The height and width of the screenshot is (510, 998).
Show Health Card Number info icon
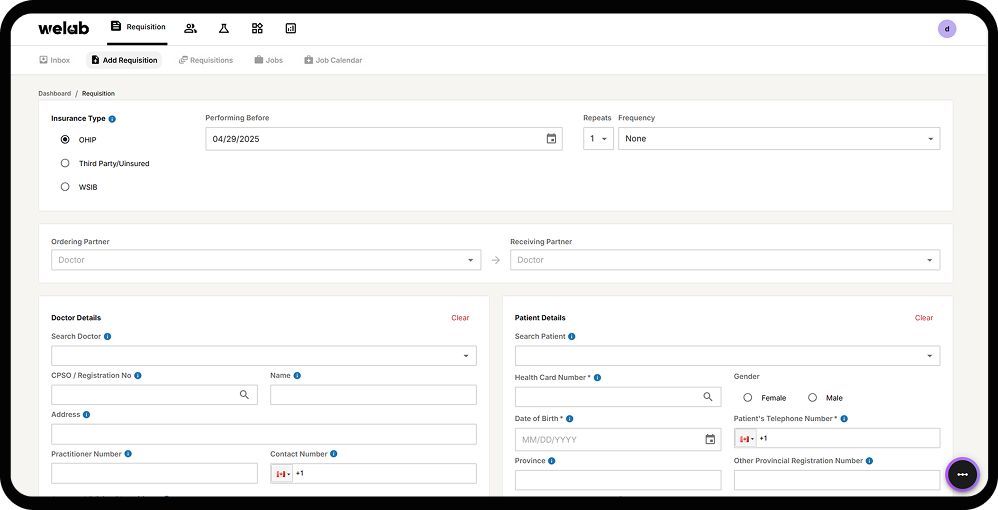click(x=597, y=378)
